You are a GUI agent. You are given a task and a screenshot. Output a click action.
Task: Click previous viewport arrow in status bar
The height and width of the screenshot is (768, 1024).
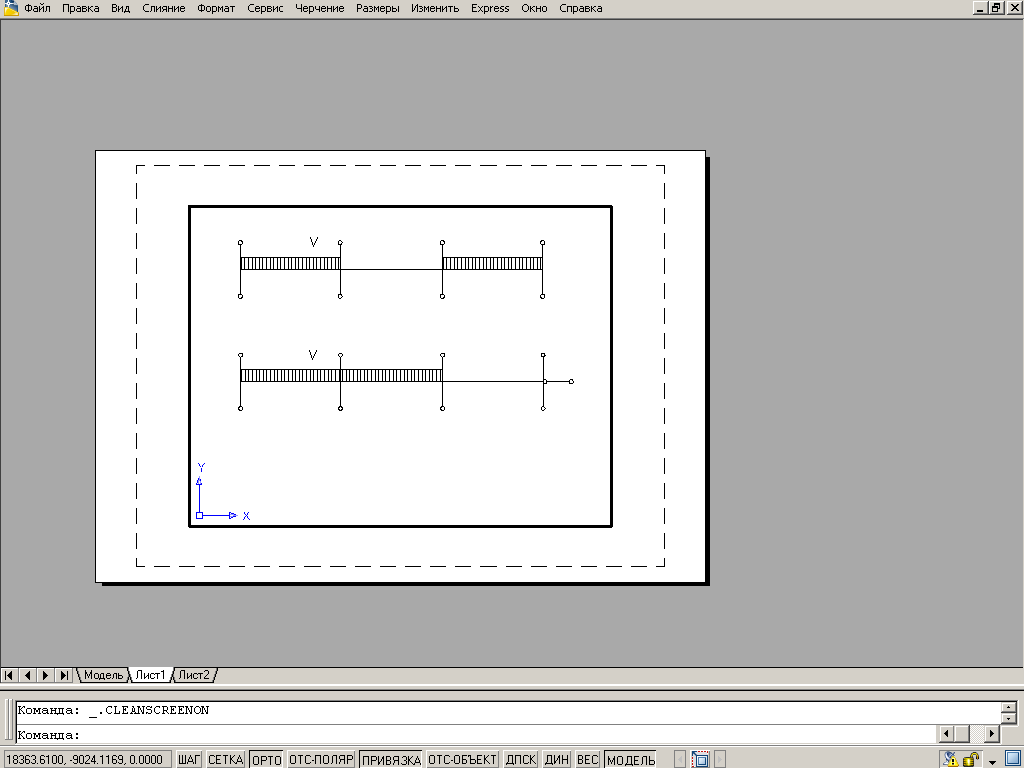[x=680, y=760]
